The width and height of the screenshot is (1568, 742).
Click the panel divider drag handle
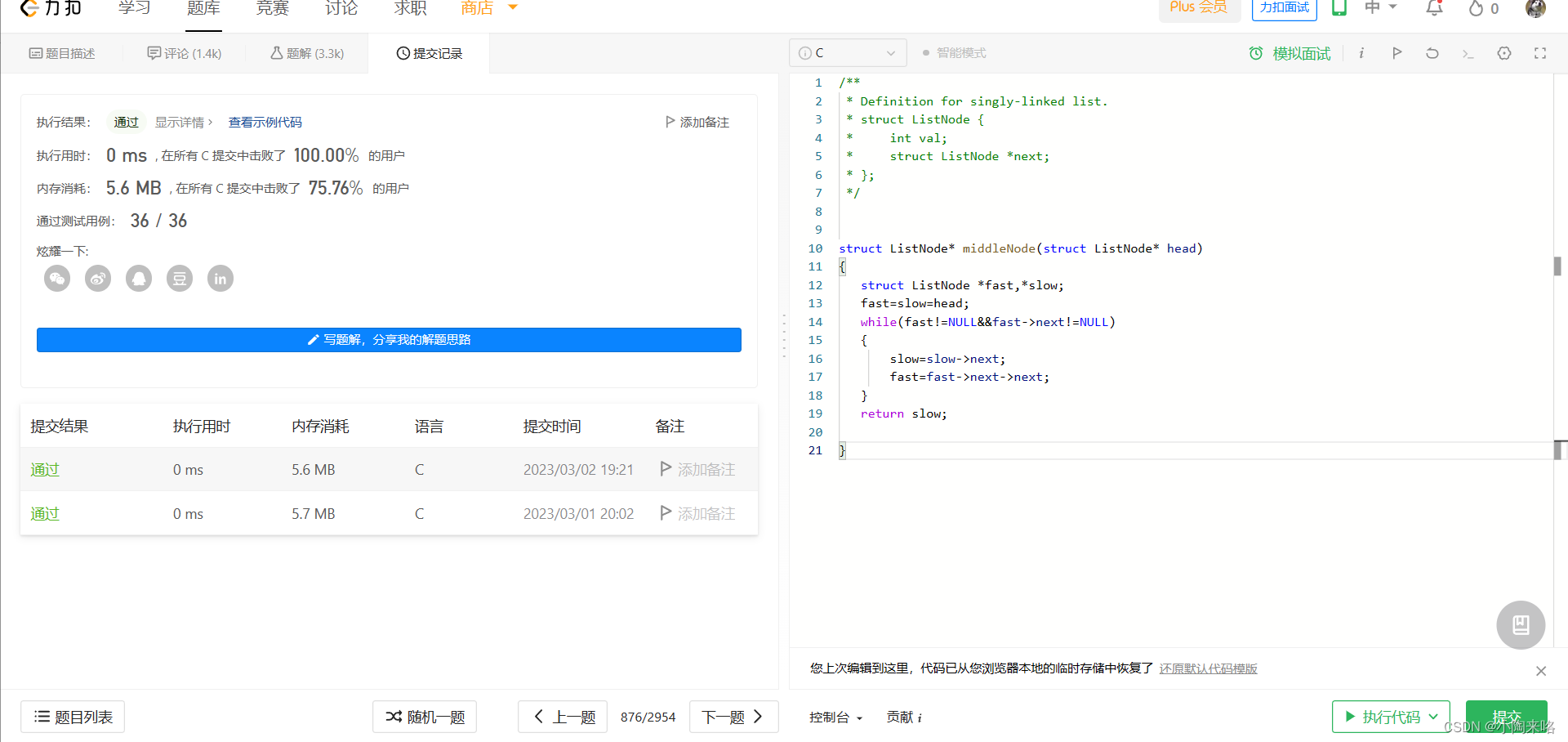784,335
